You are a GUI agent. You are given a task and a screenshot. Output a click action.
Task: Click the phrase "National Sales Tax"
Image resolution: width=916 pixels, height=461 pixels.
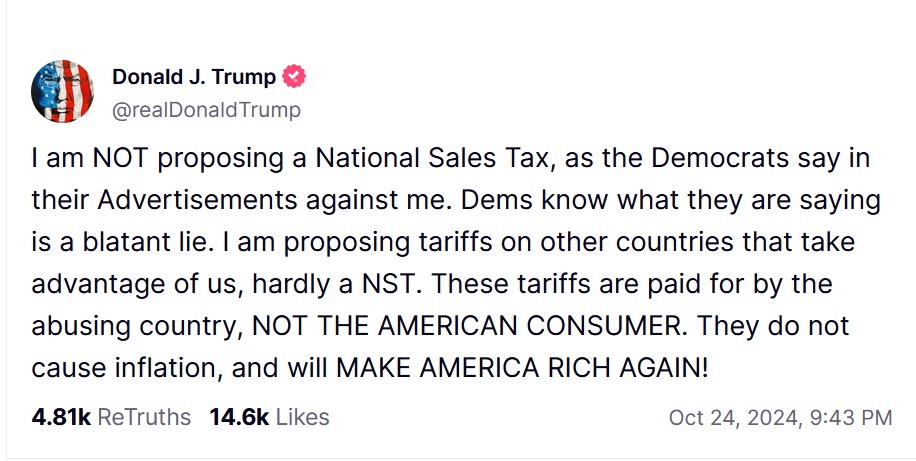[x=432, y=158]
